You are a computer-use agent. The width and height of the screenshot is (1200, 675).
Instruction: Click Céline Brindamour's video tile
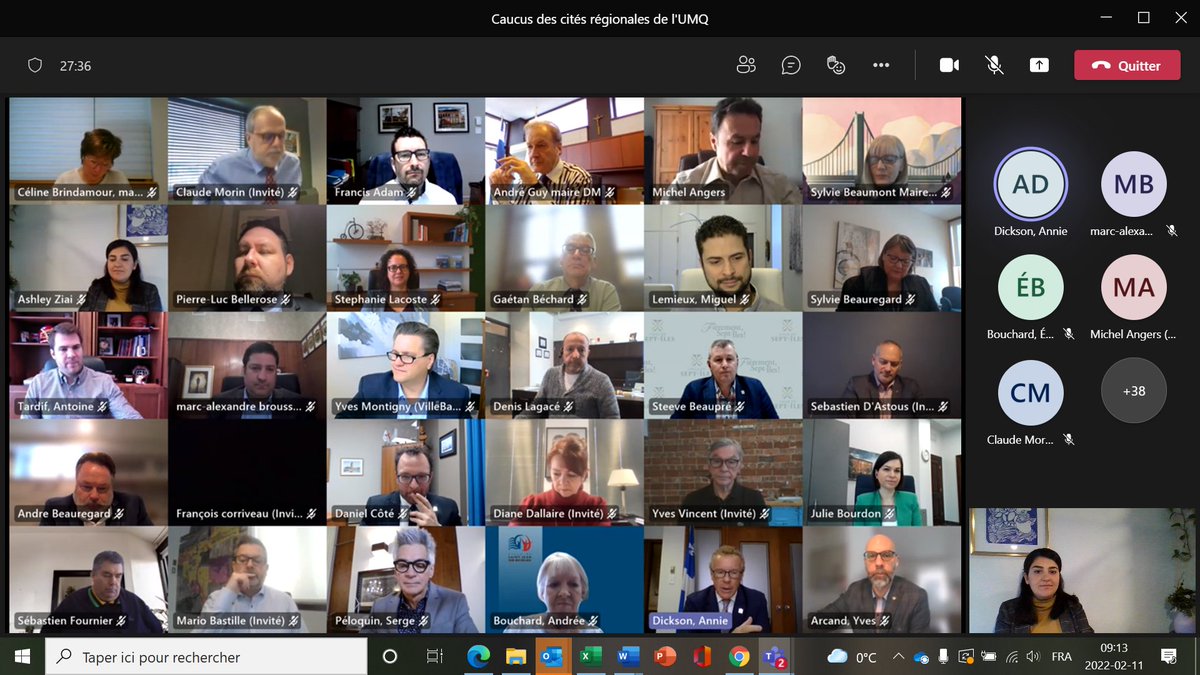pyautogui.click(x=88, y=151)
